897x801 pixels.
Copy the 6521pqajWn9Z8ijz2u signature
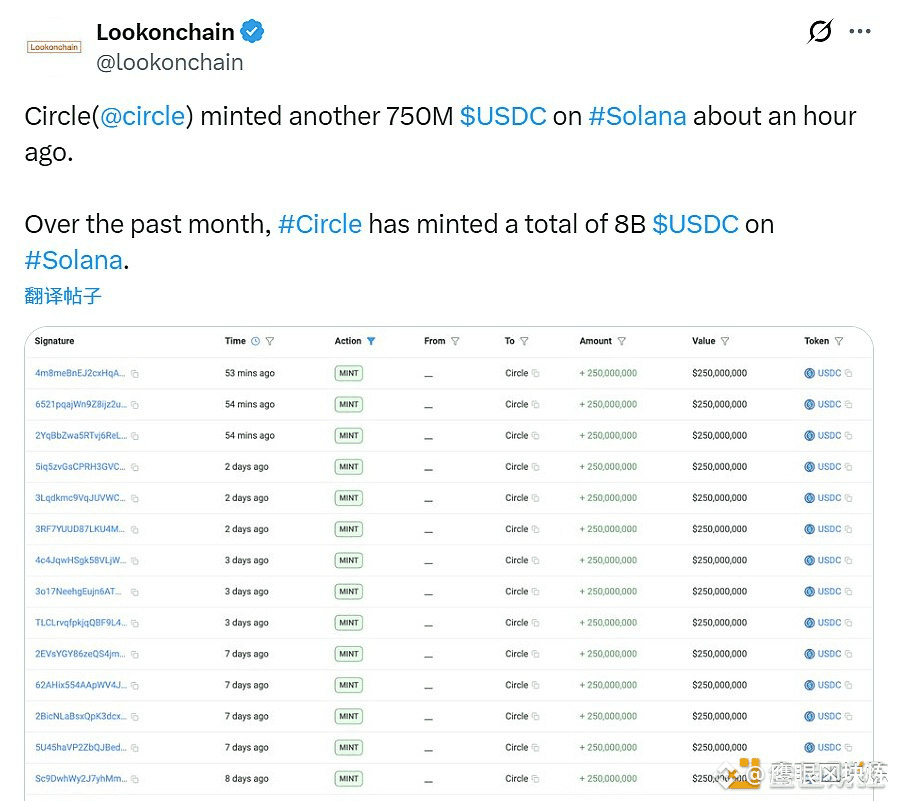[135, 404]
